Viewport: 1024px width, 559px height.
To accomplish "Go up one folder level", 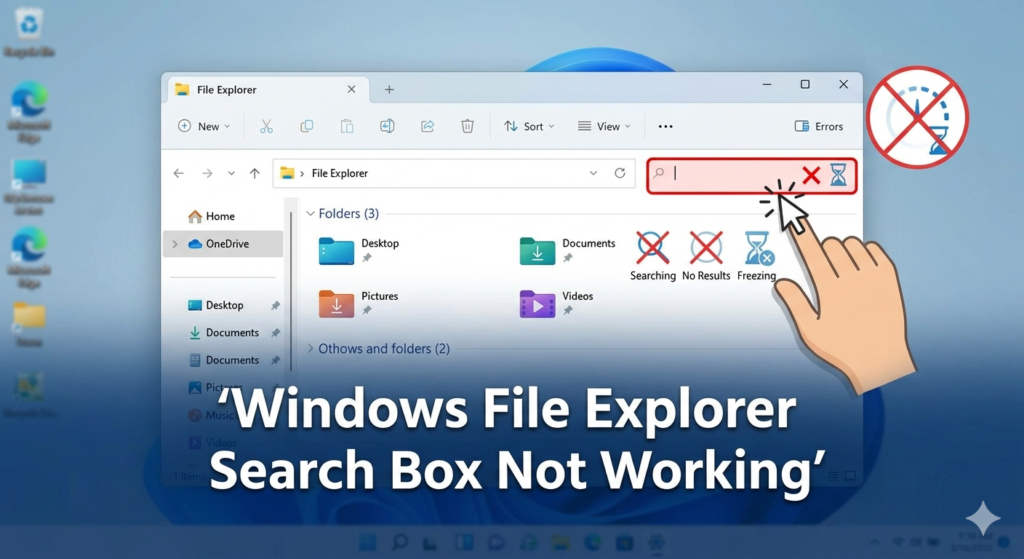I will tap(255, 173).
